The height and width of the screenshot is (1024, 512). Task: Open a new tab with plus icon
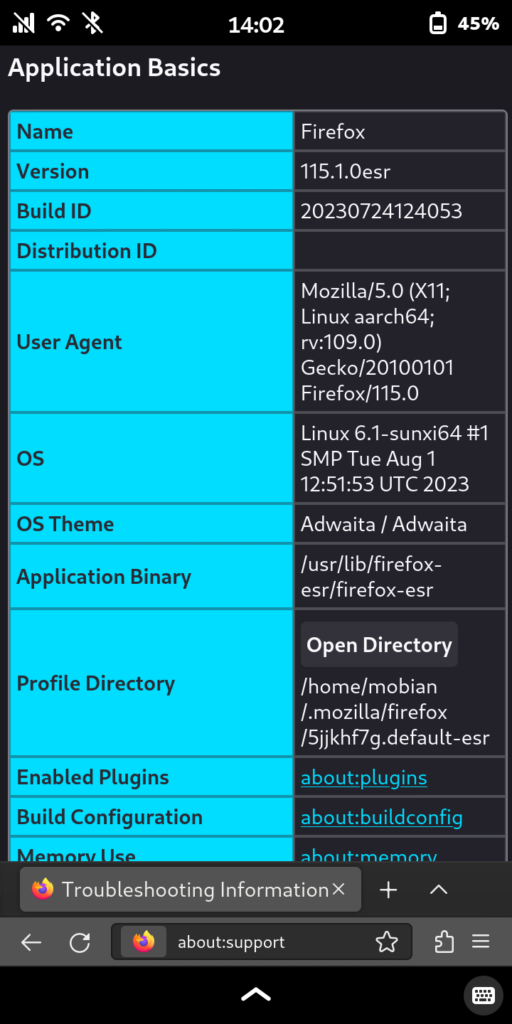pyautogui.click(x=389, y=889)
